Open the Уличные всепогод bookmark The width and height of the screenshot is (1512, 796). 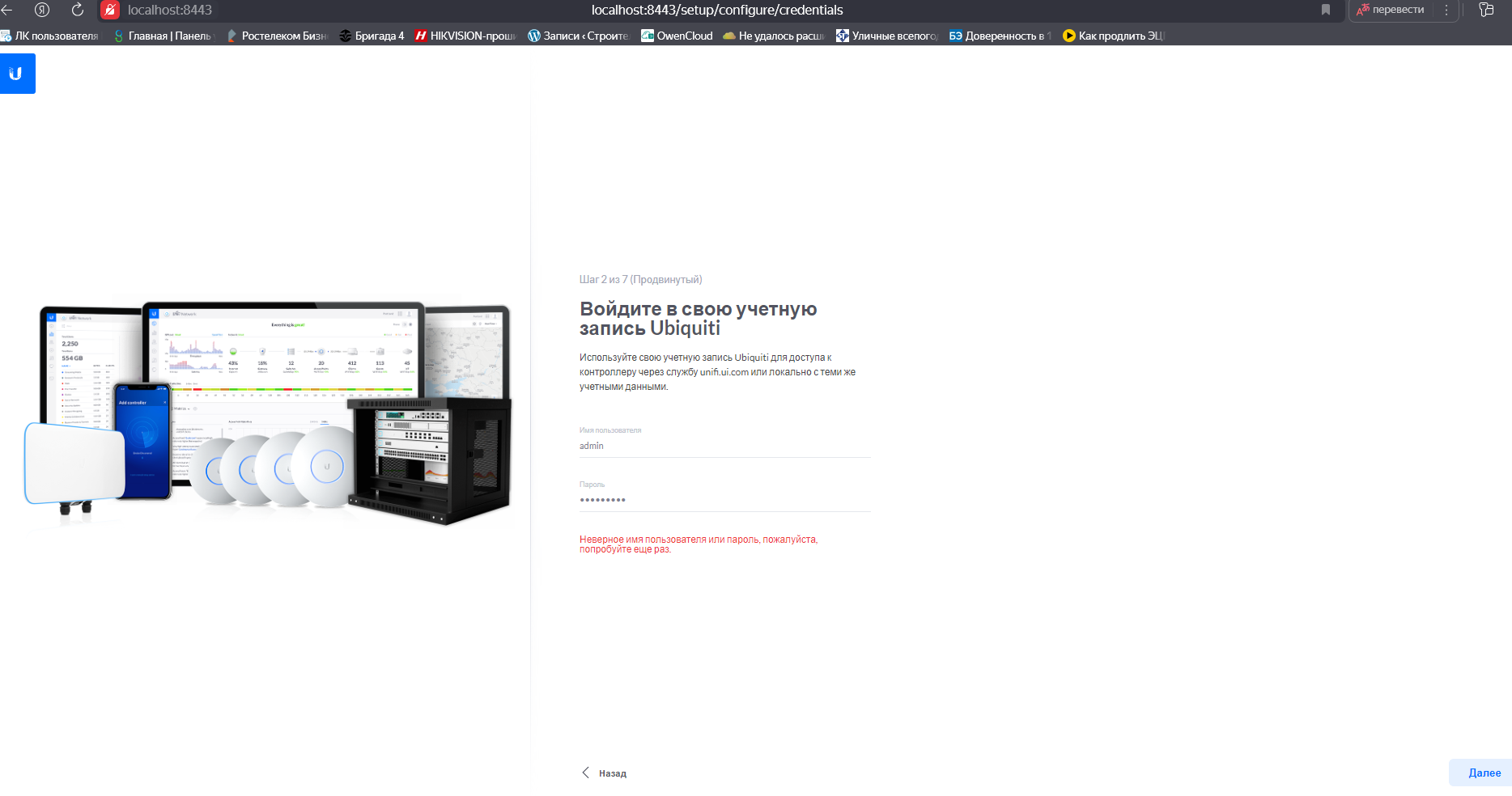[887, 36]
